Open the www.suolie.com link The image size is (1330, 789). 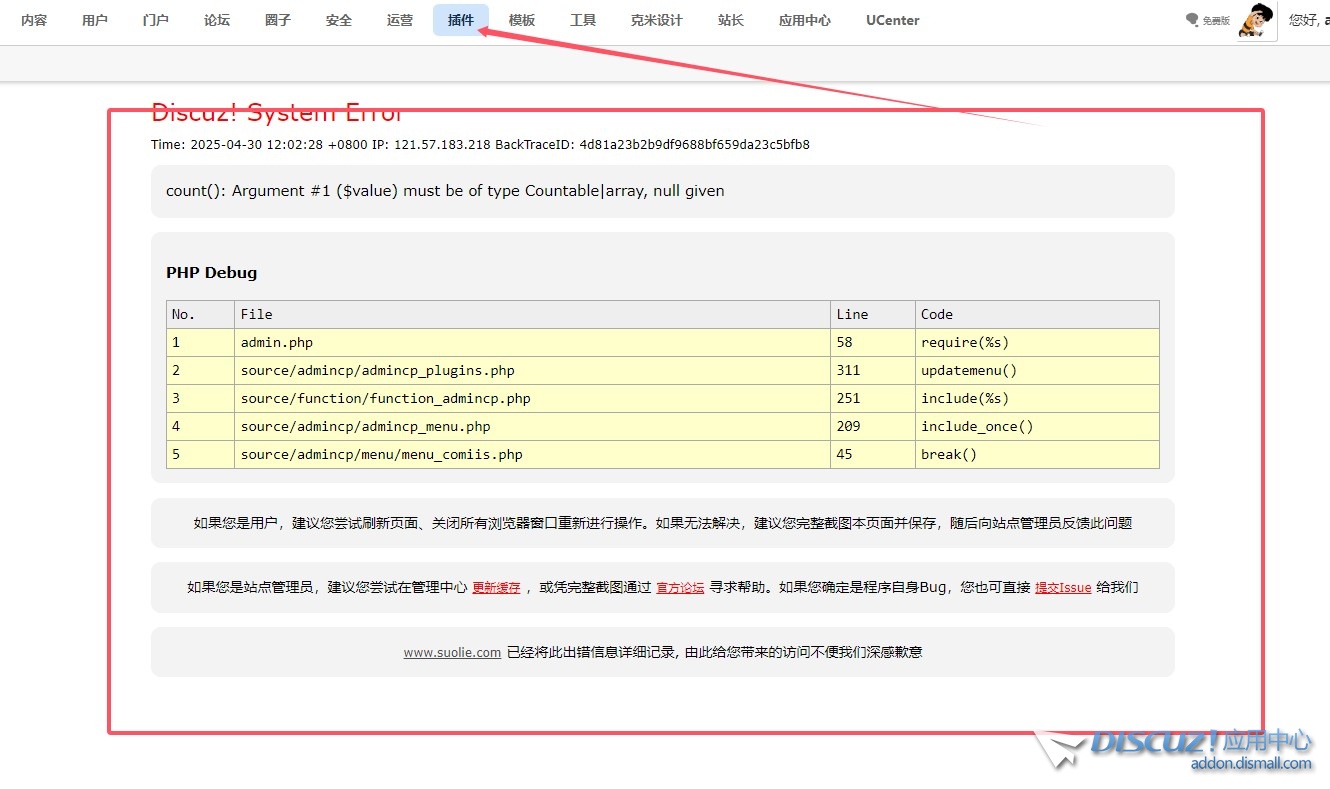coord(452,652)
